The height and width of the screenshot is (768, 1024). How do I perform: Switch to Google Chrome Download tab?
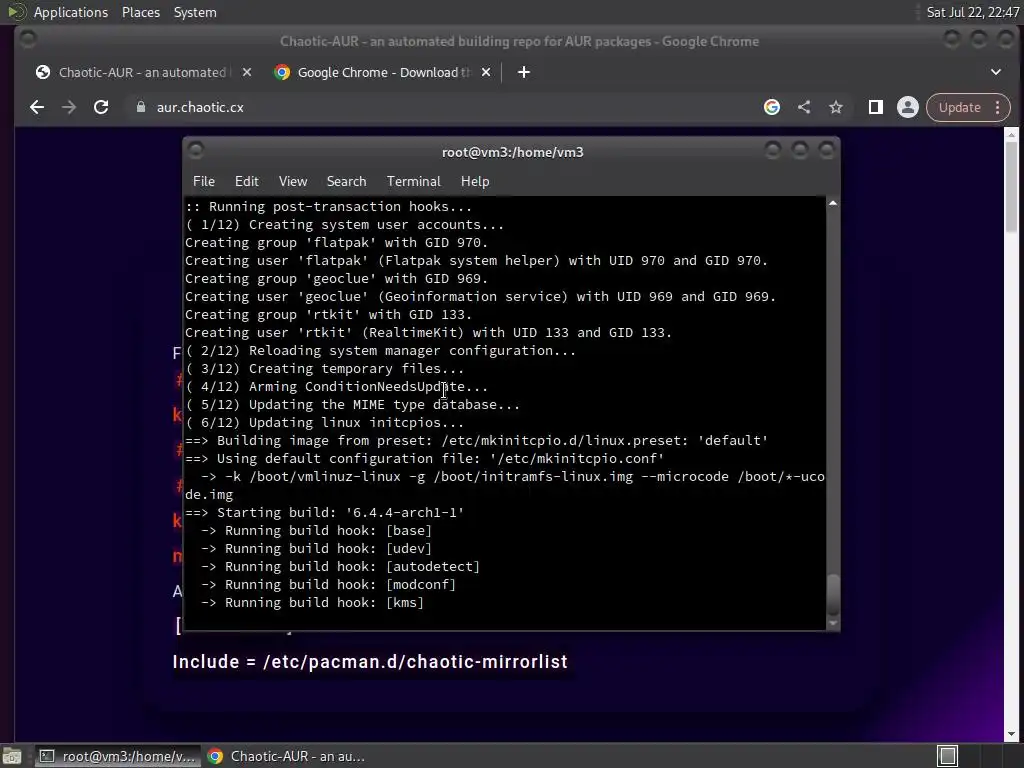(384, 72)
